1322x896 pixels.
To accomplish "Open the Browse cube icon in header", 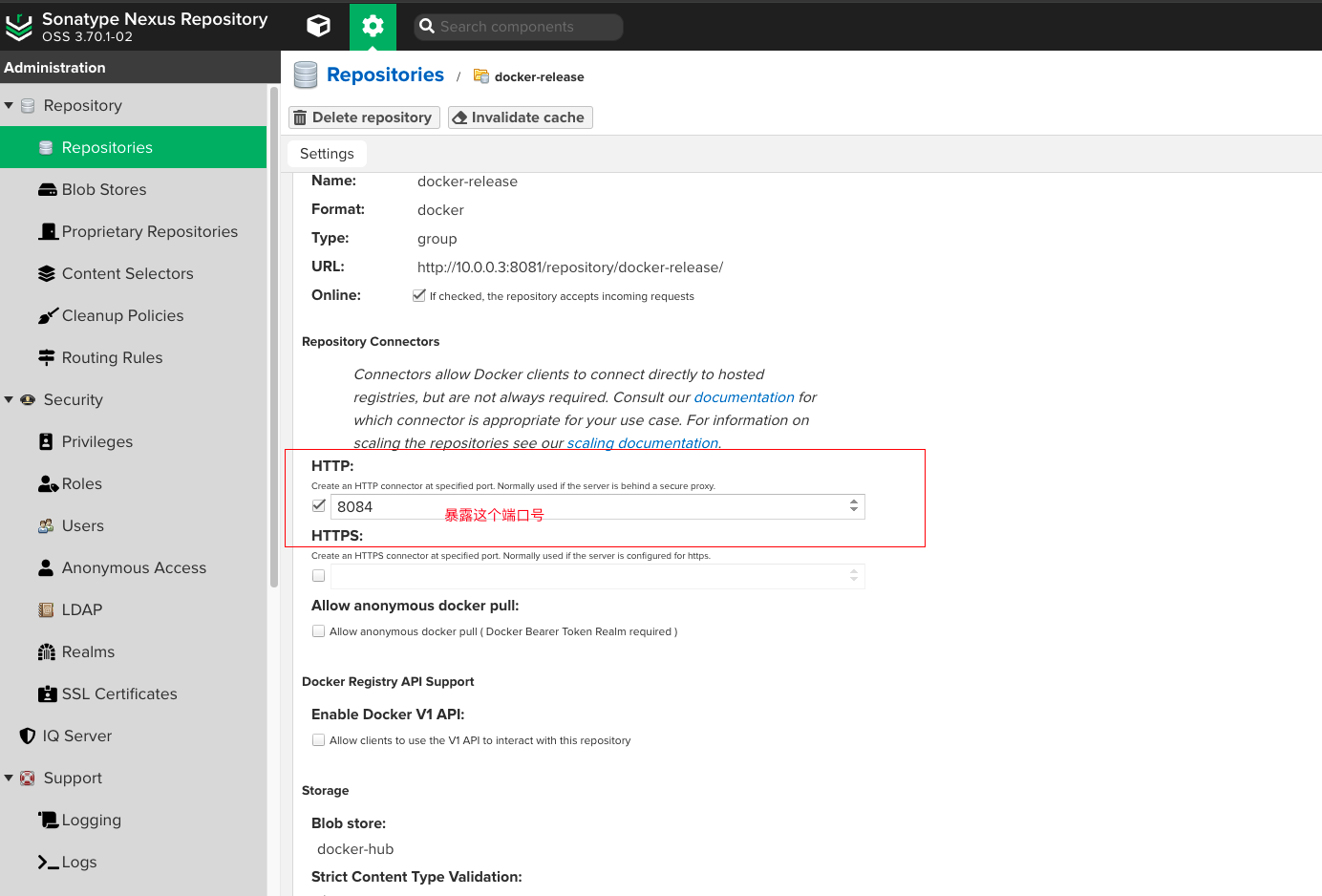I will coord(318,26).
